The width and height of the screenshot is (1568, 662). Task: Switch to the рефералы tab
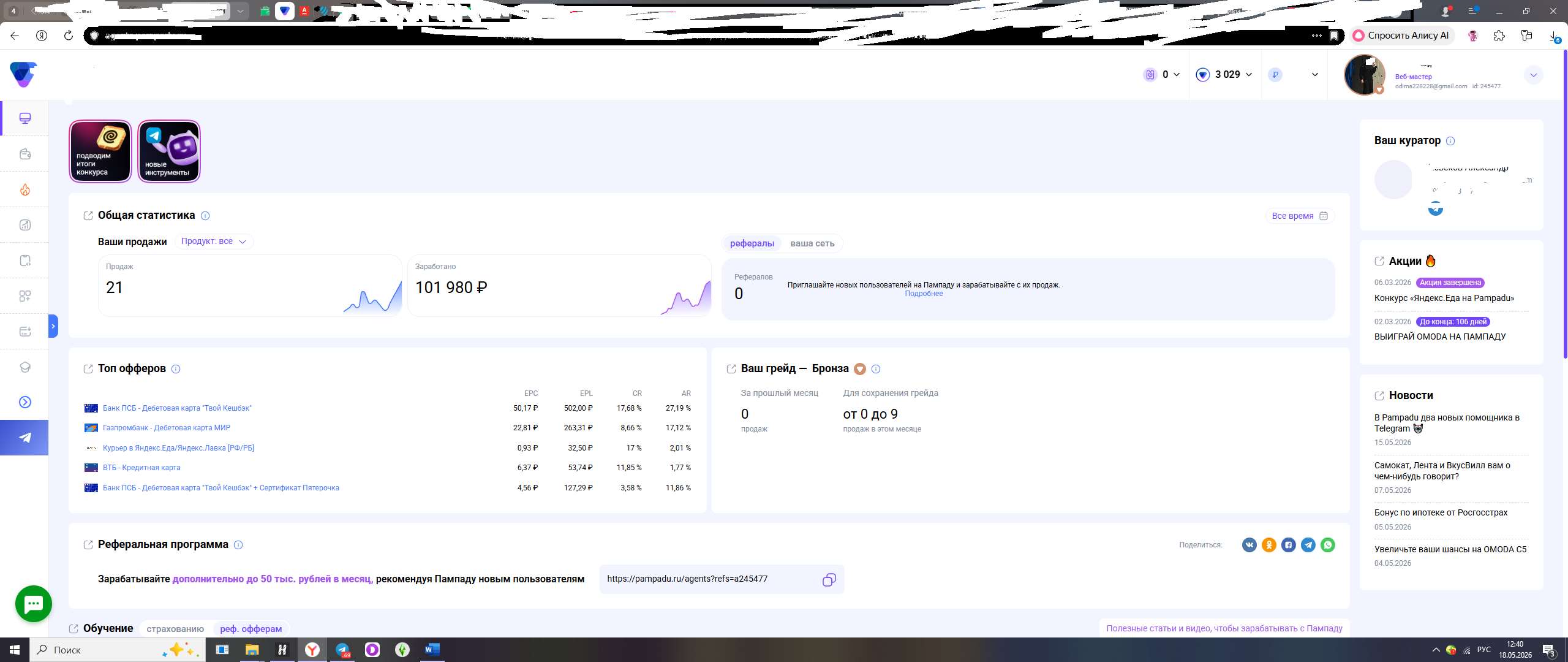coord(752,243)
